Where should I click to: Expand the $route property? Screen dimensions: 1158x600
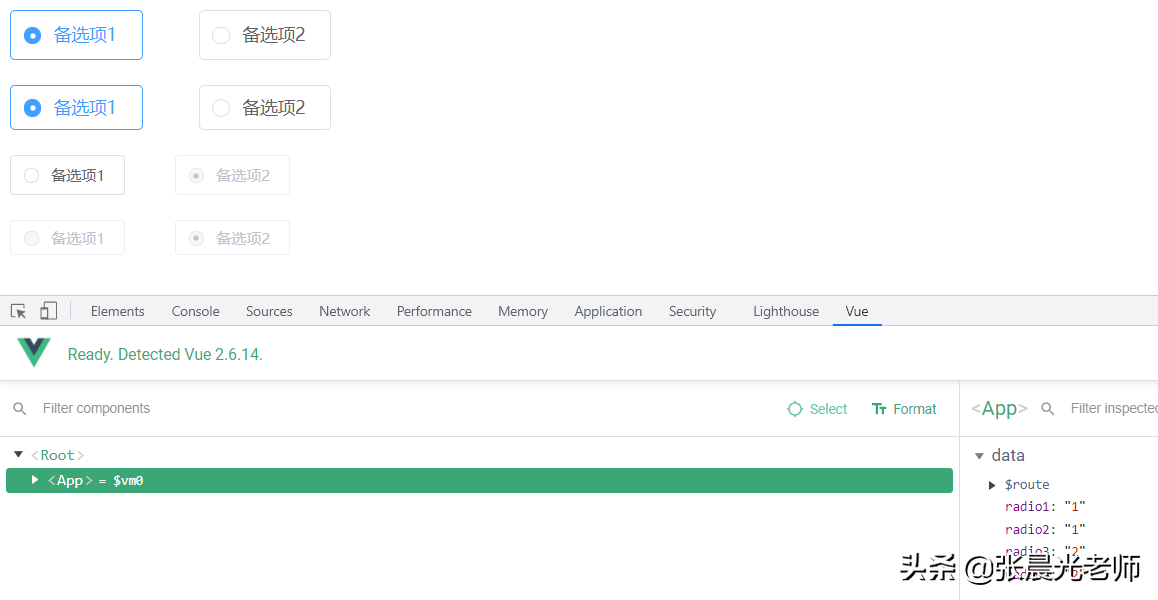click(993, 485)
